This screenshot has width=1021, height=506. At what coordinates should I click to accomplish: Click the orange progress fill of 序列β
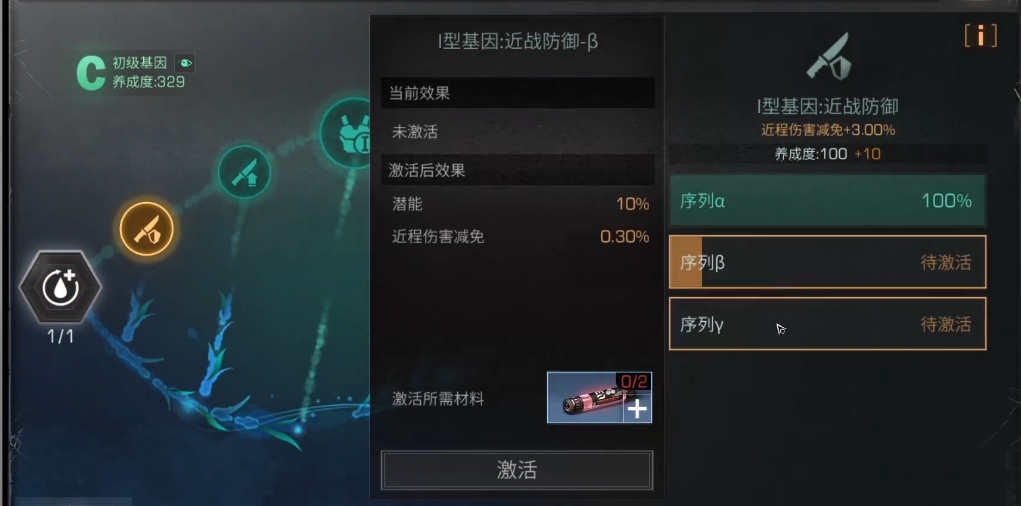686,262
